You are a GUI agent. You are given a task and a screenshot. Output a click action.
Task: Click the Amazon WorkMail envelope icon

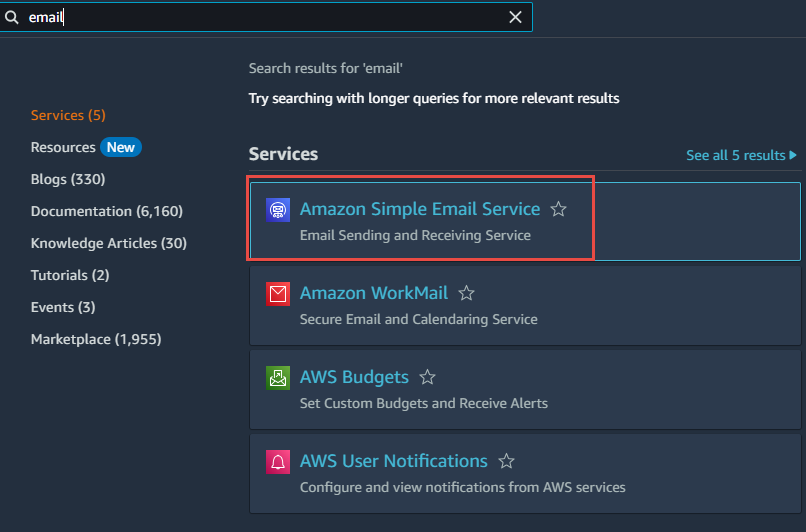[x=278, y=293]
